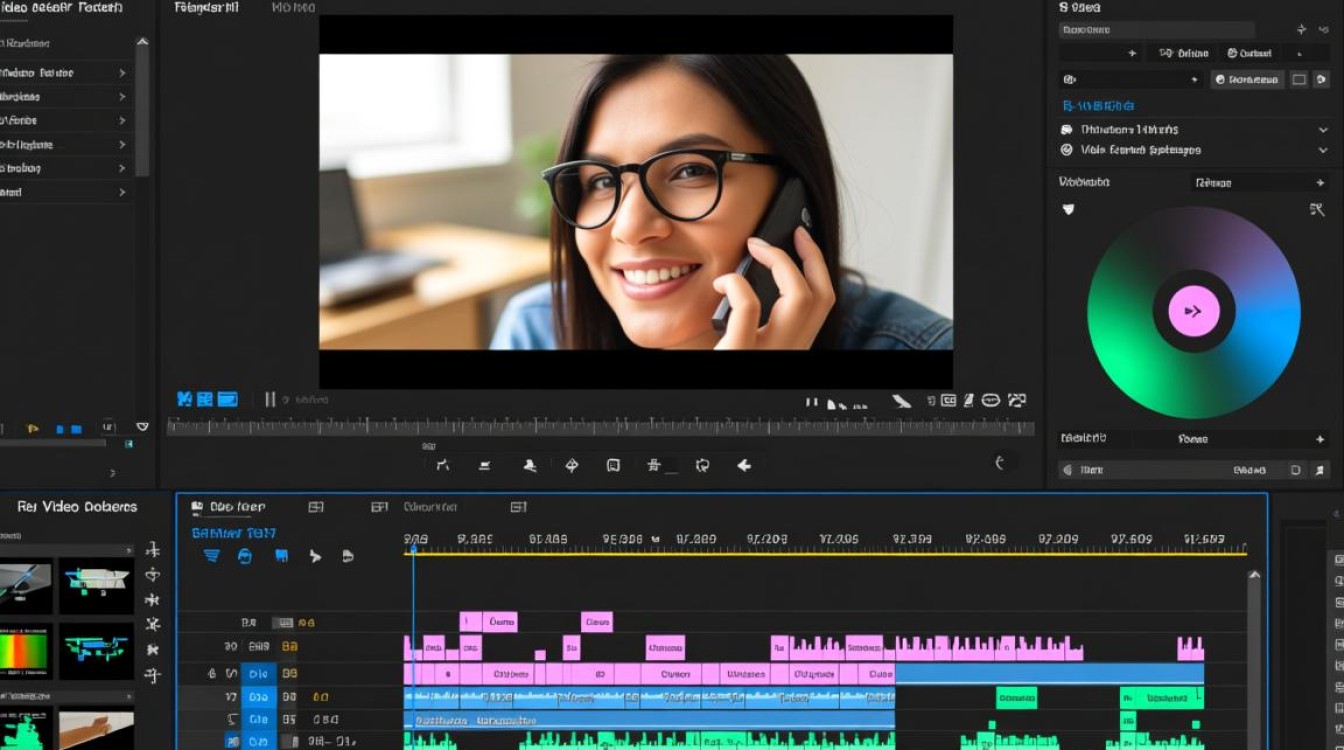Select the first tab above the preview monitor

tap(207, 8)
